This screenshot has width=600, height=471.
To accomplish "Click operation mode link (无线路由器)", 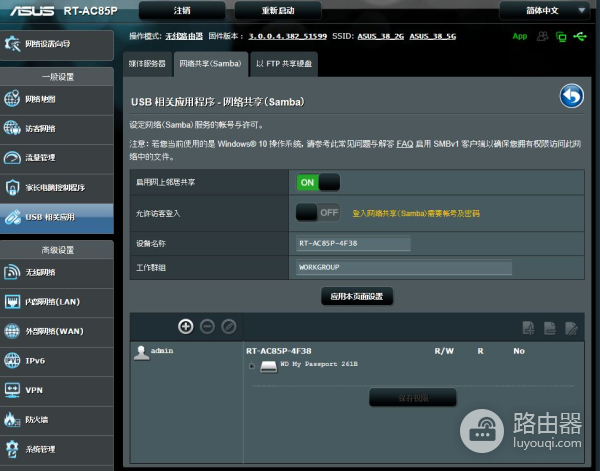I will (184, 36).
